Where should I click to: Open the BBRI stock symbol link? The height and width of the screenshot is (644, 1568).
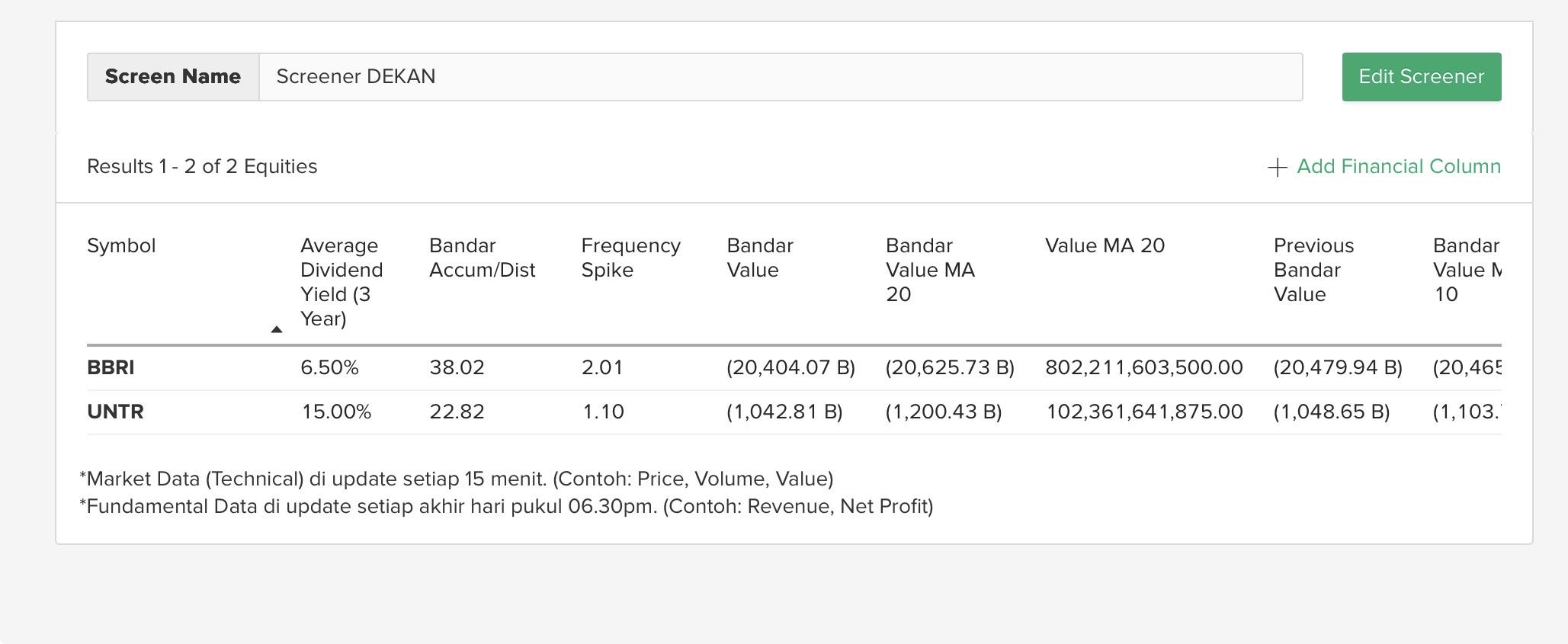pyautogui.click(x=111, y=367)
